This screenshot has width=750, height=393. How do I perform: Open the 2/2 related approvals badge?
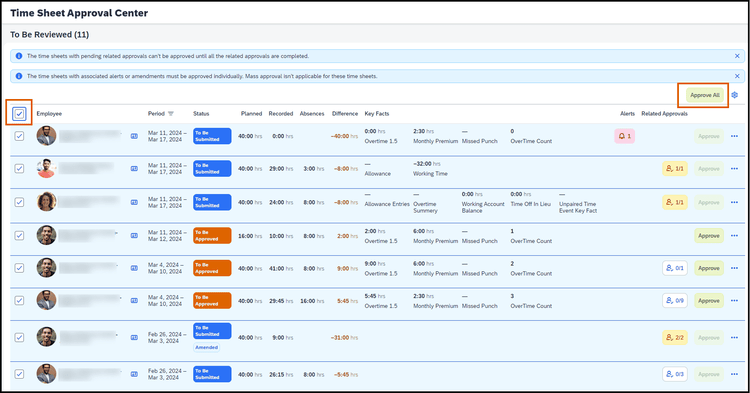(674, 338)
